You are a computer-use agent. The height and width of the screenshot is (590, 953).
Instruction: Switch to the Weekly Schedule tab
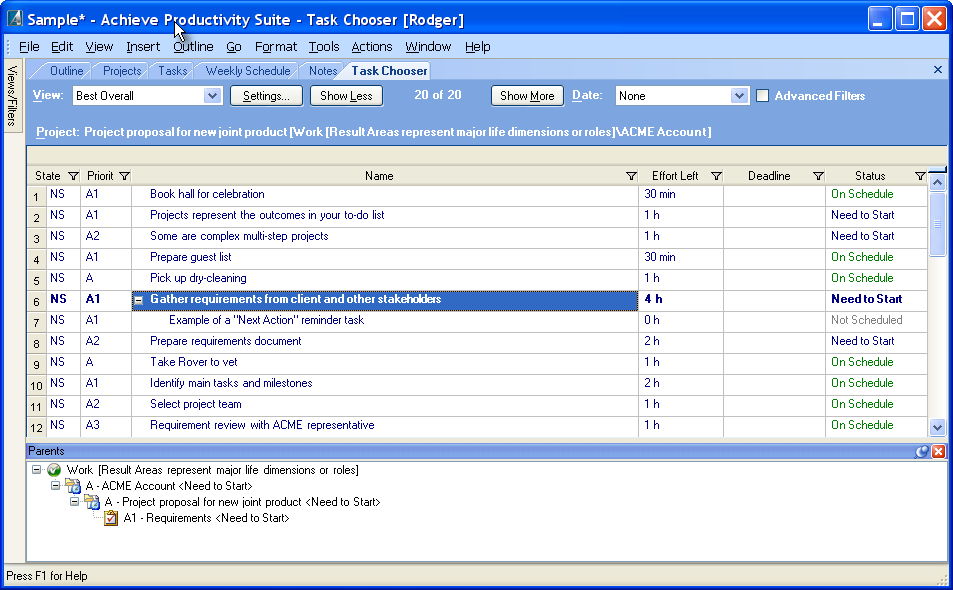pyautogui.click(x=248, y=71)
